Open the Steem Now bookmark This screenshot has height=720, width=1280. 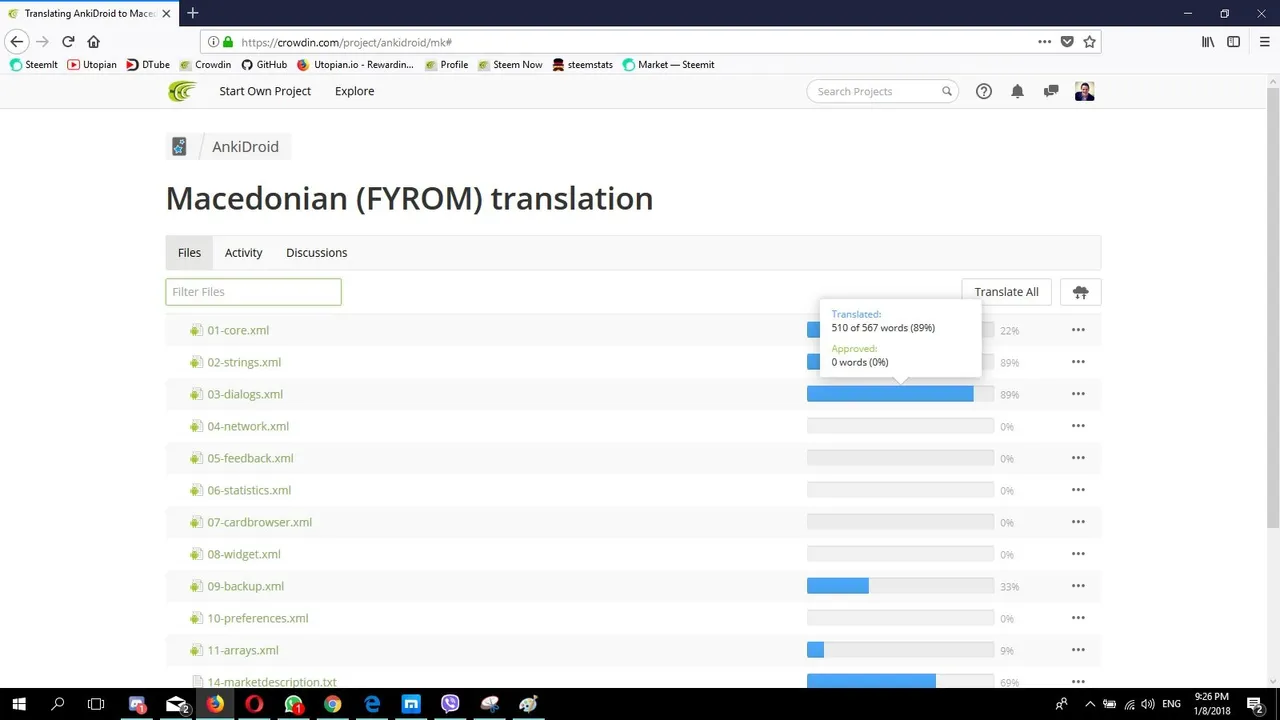point(510,65)
